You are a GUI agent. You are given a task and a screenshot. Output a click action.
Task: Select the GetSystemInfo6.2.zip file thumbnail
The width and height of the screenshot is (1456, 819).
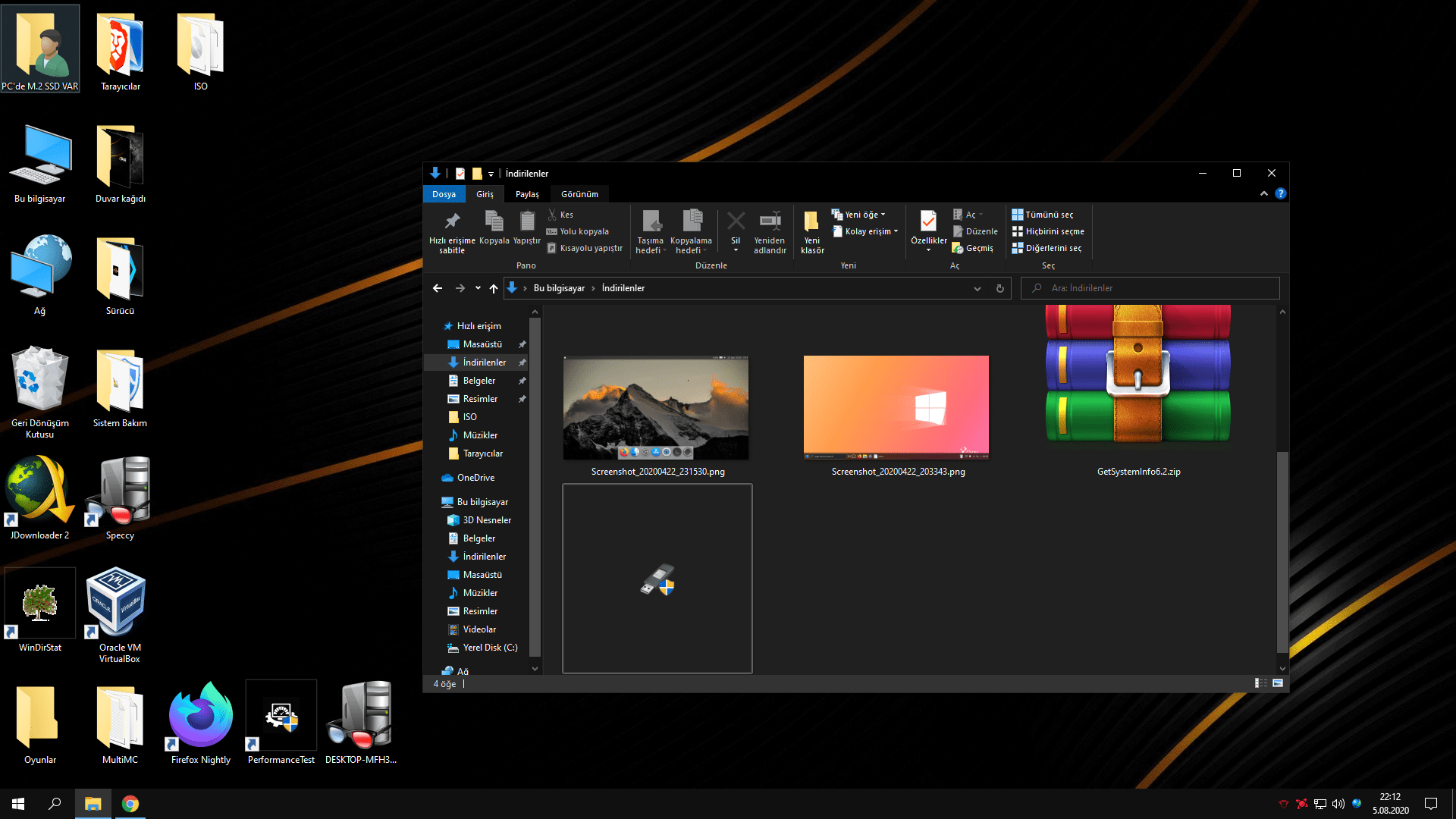click(1137, 375)
